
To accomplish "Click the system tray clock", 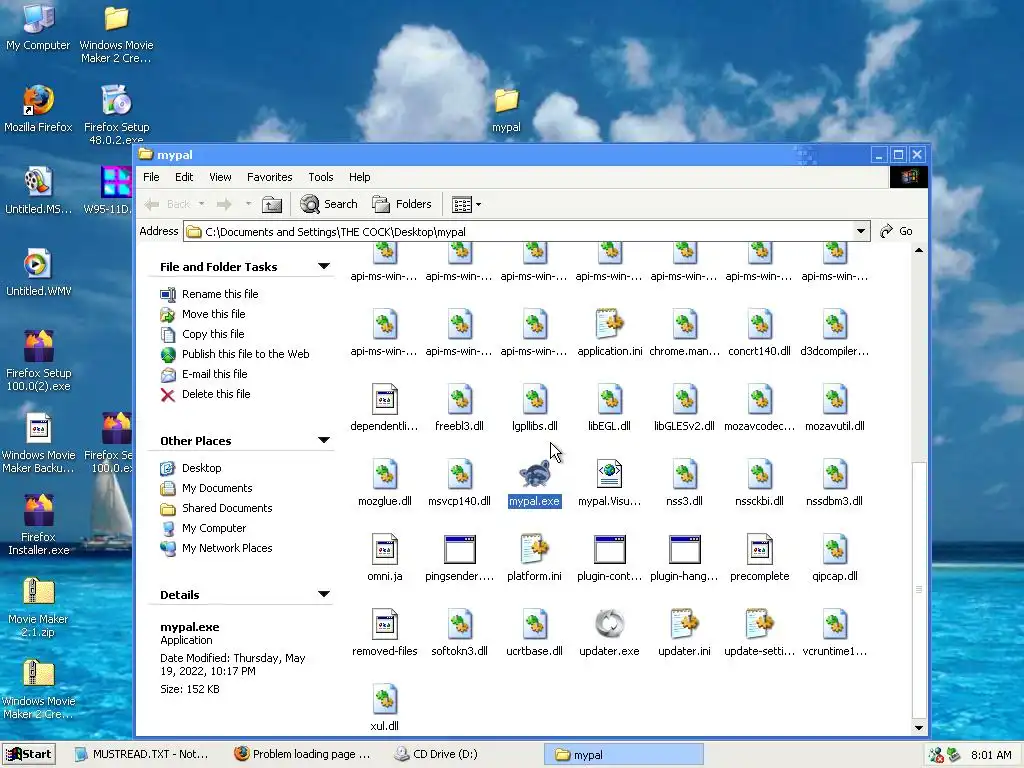I will 991,755.
